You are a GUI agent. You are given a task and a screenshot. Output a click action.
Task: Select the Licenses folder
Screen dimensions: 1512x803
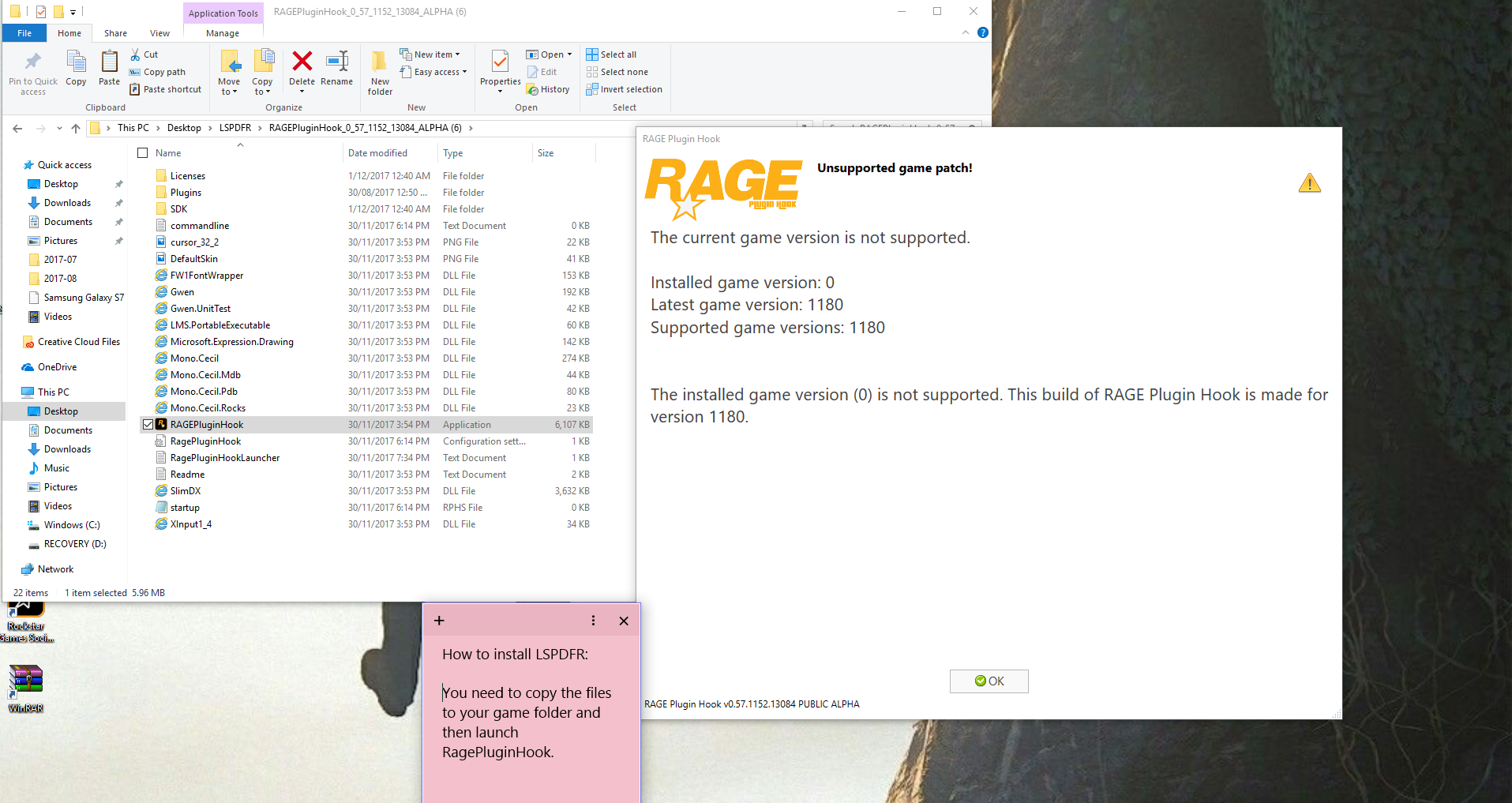(187, 176)
